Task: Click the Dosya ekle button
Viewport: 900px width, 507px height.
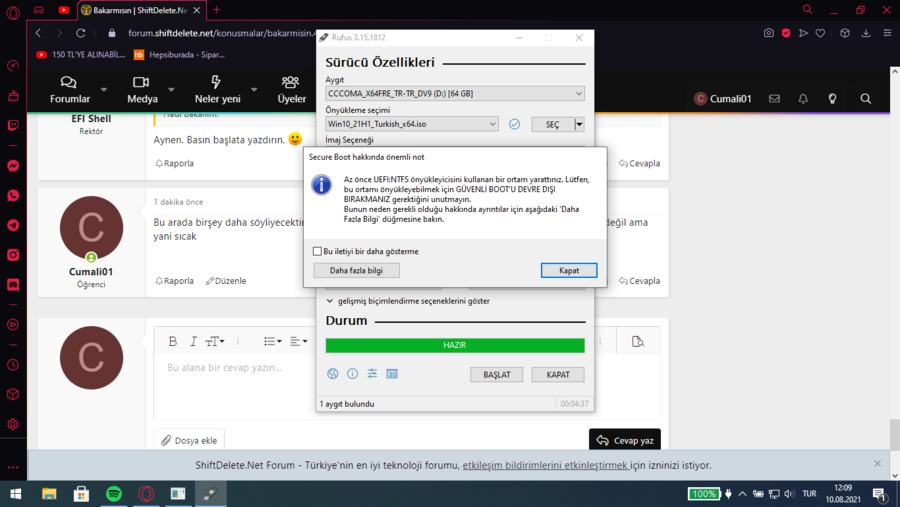Action: pyautogui.click(x=189, y=440)
